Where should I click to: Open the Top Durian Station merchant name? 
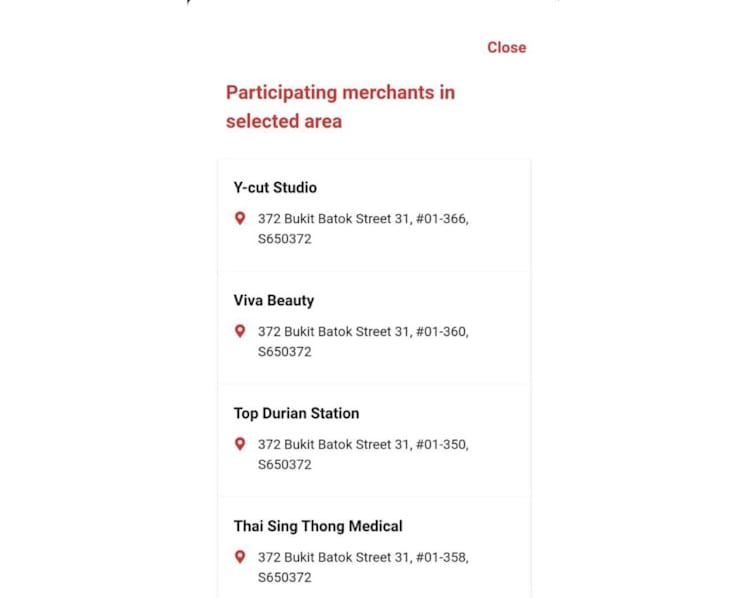pos(296,413)
